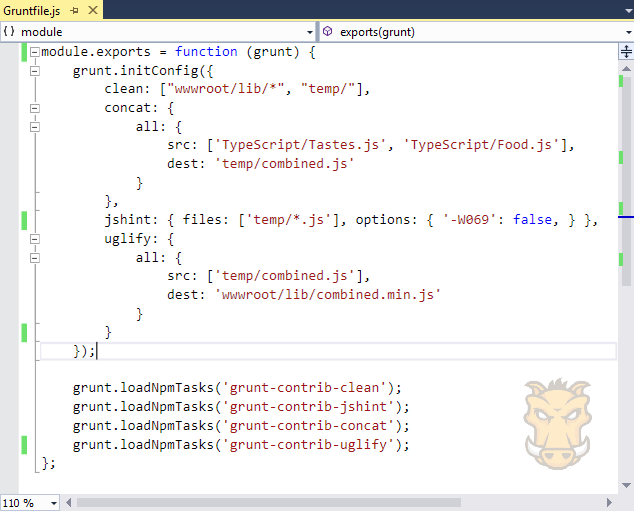Collapse the all block under uglify

coord(35,258)
